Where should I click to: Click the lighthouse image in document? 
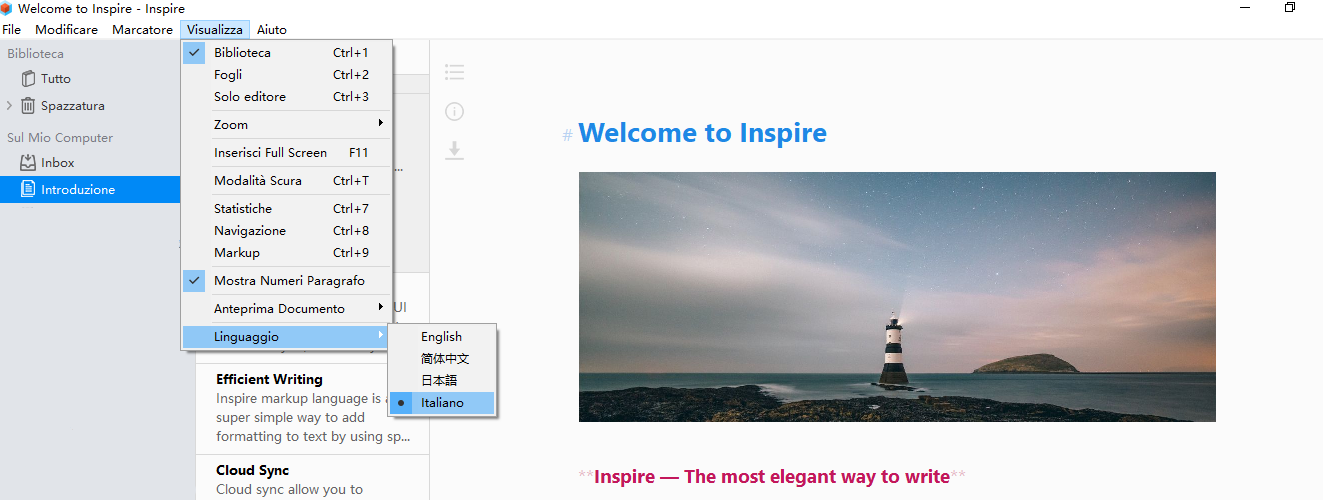(897, 297)
